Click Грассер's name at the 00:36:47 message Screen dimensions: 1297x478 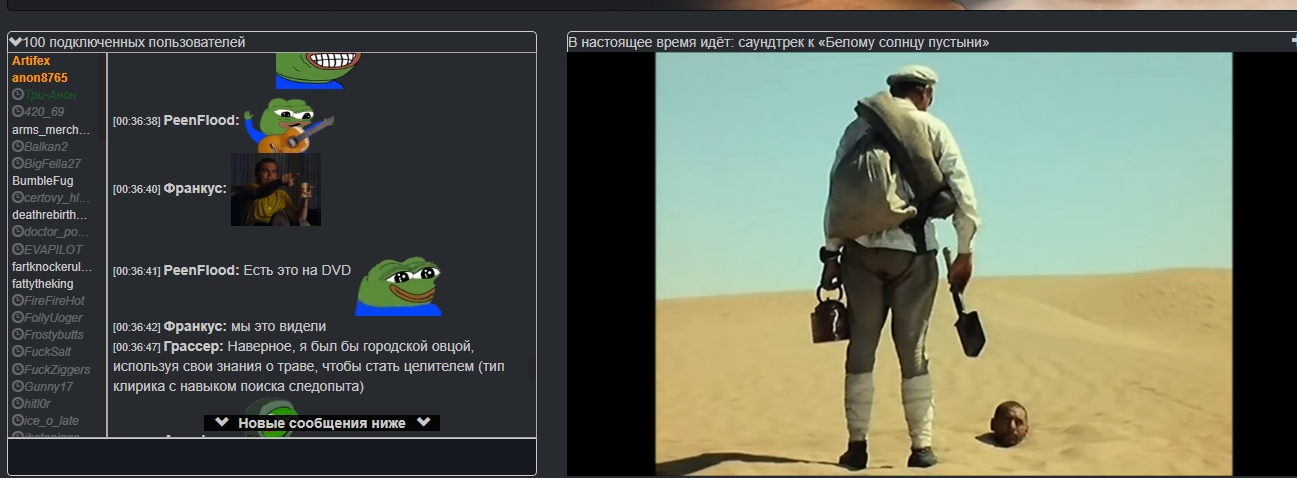pyautogui.click(x=194, y=346)
